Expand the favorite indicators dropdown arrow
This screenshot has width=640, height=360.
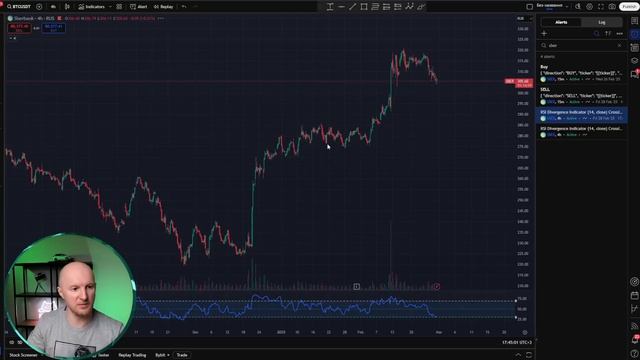[x=110, y=7]
